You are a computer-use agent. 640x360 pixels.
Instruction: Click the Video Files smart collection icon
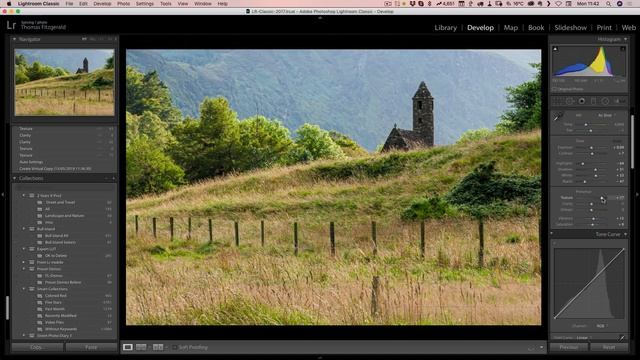40,322
